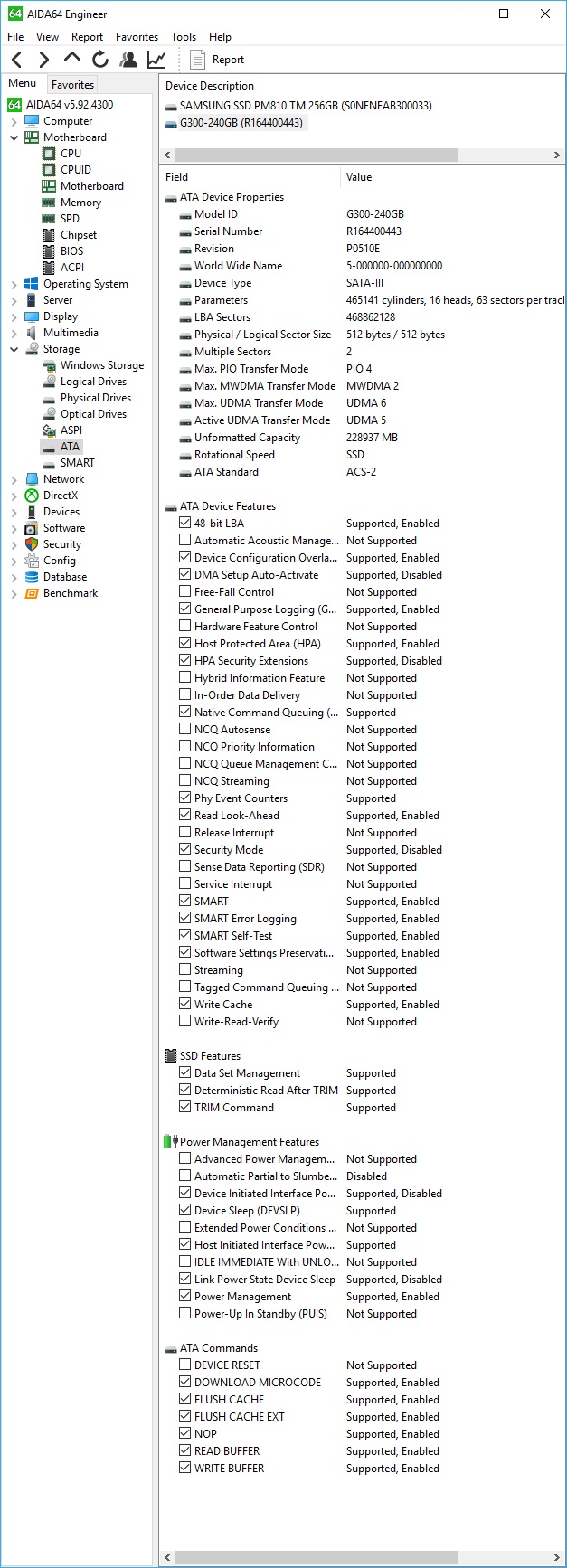The image size is (567, 1568).
Task: Click the Forward navigation arrow
Action: (43, 60)
